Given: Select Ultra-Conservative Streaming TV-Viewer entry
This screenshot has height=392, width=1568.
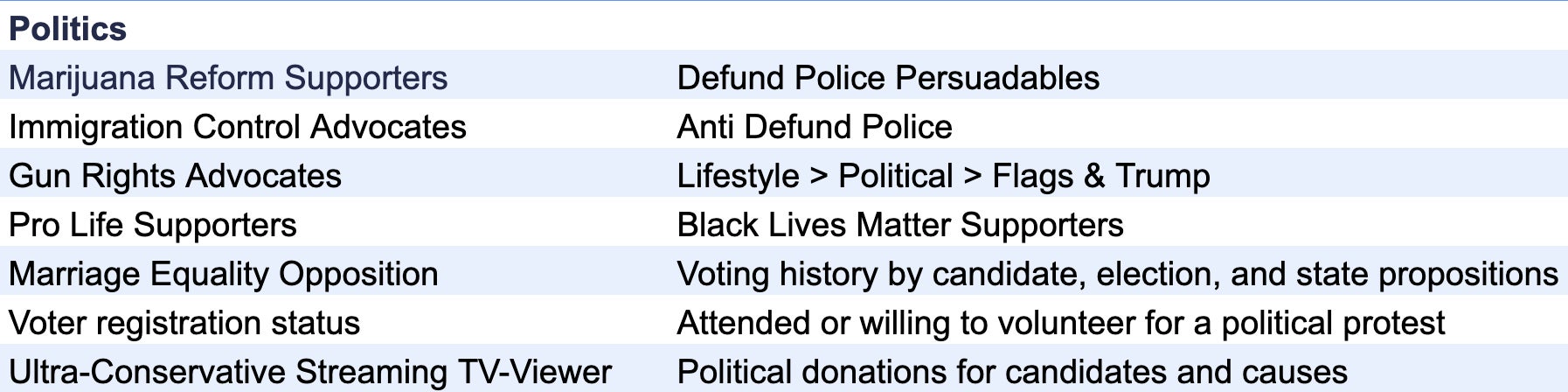Looking at the screenshot, I should (x=310, y=372).
